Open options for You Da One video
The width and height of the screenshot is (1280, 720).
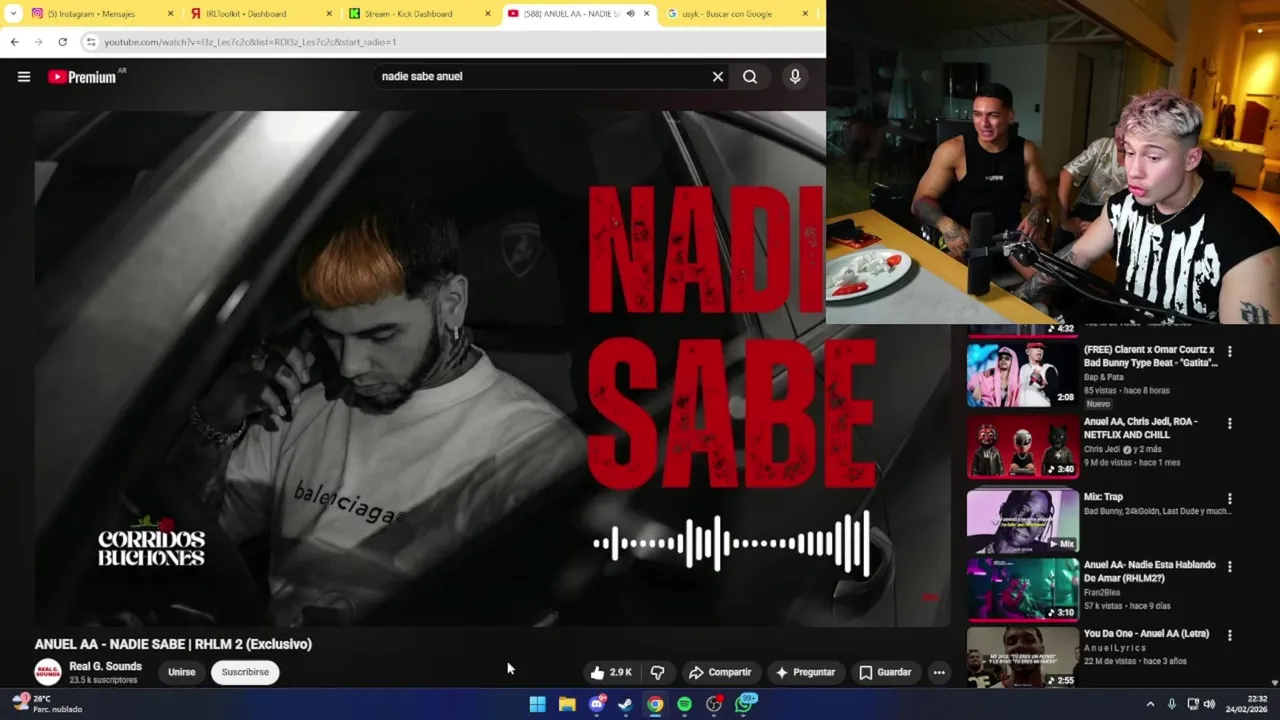[x=1230, y=635]
